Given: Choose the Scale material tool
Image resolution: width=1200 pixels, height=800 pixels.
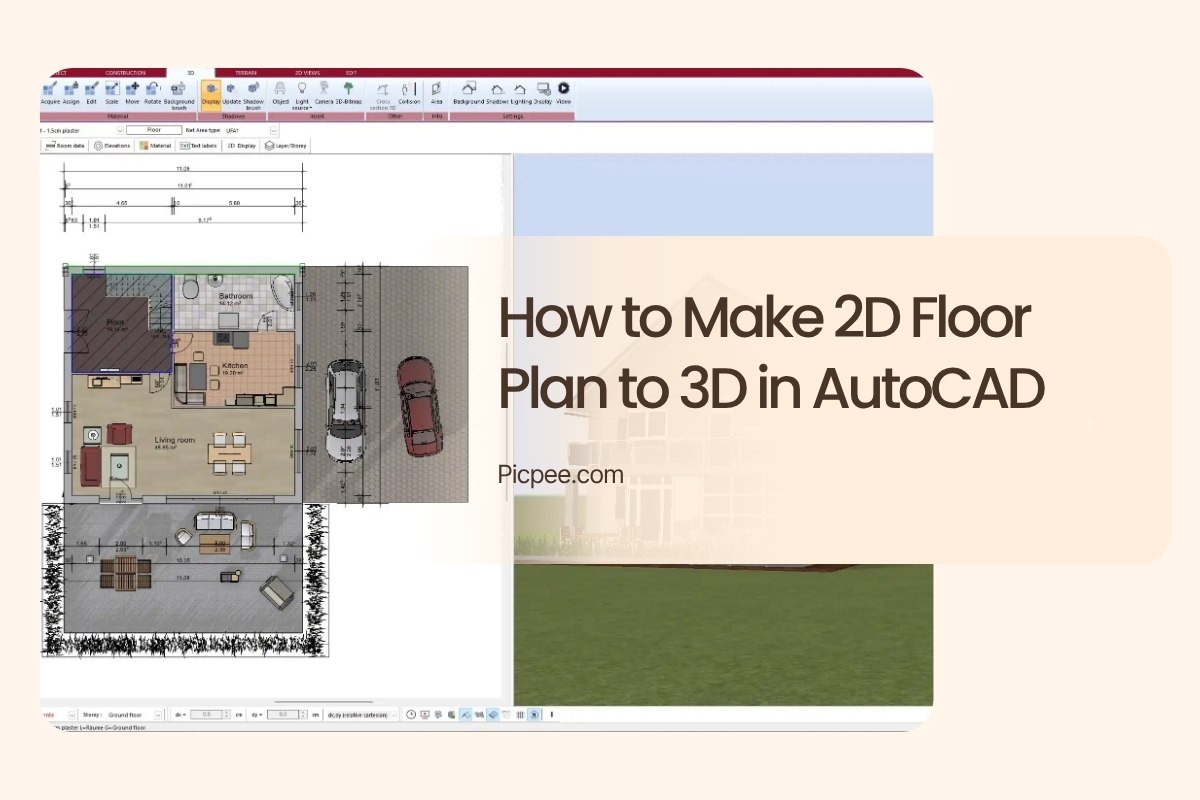Looking at the screenshot, I should pyautogui.click(x=112, y=92).
